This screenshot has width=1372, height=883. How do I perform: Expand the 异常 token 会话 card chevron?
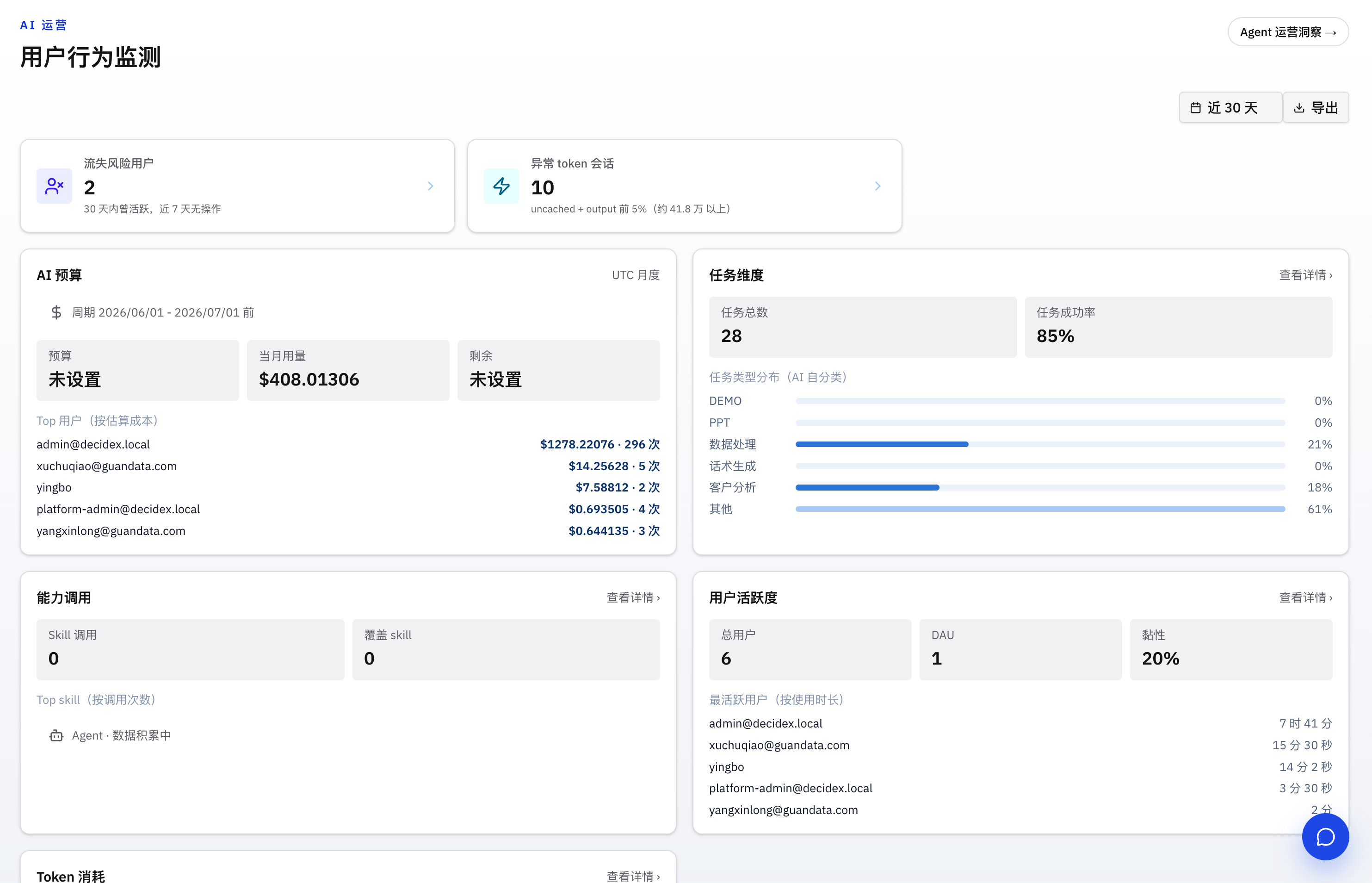coord(878,186)
